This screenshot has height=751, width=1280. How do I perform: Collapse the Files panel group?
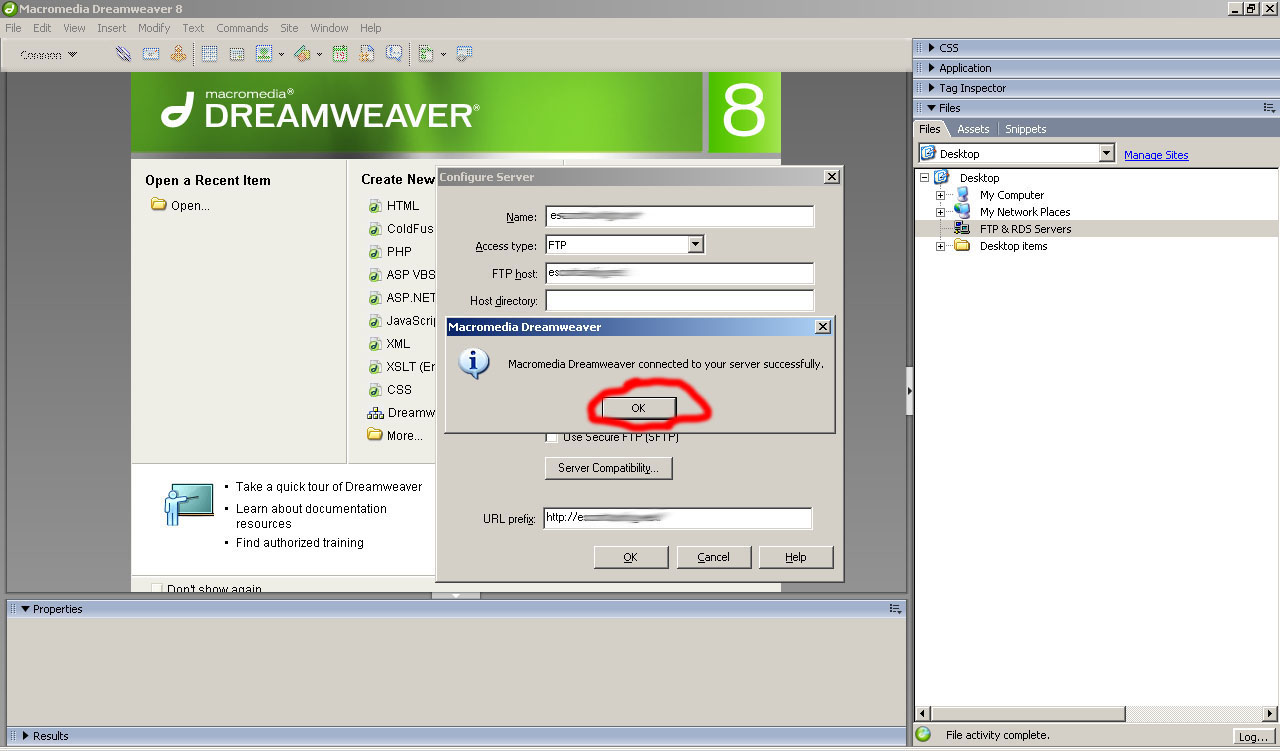tap(931, 108)
